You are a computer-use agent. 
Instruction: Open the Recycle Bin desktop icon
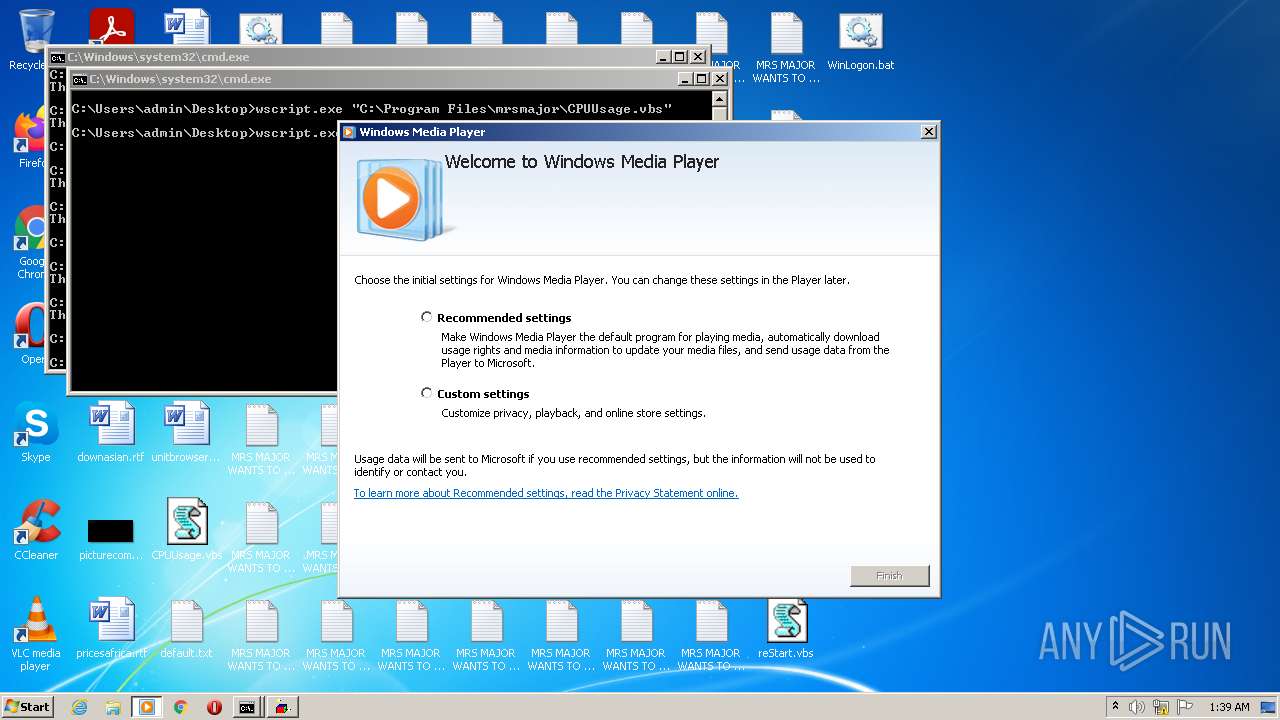pos(35,40)
